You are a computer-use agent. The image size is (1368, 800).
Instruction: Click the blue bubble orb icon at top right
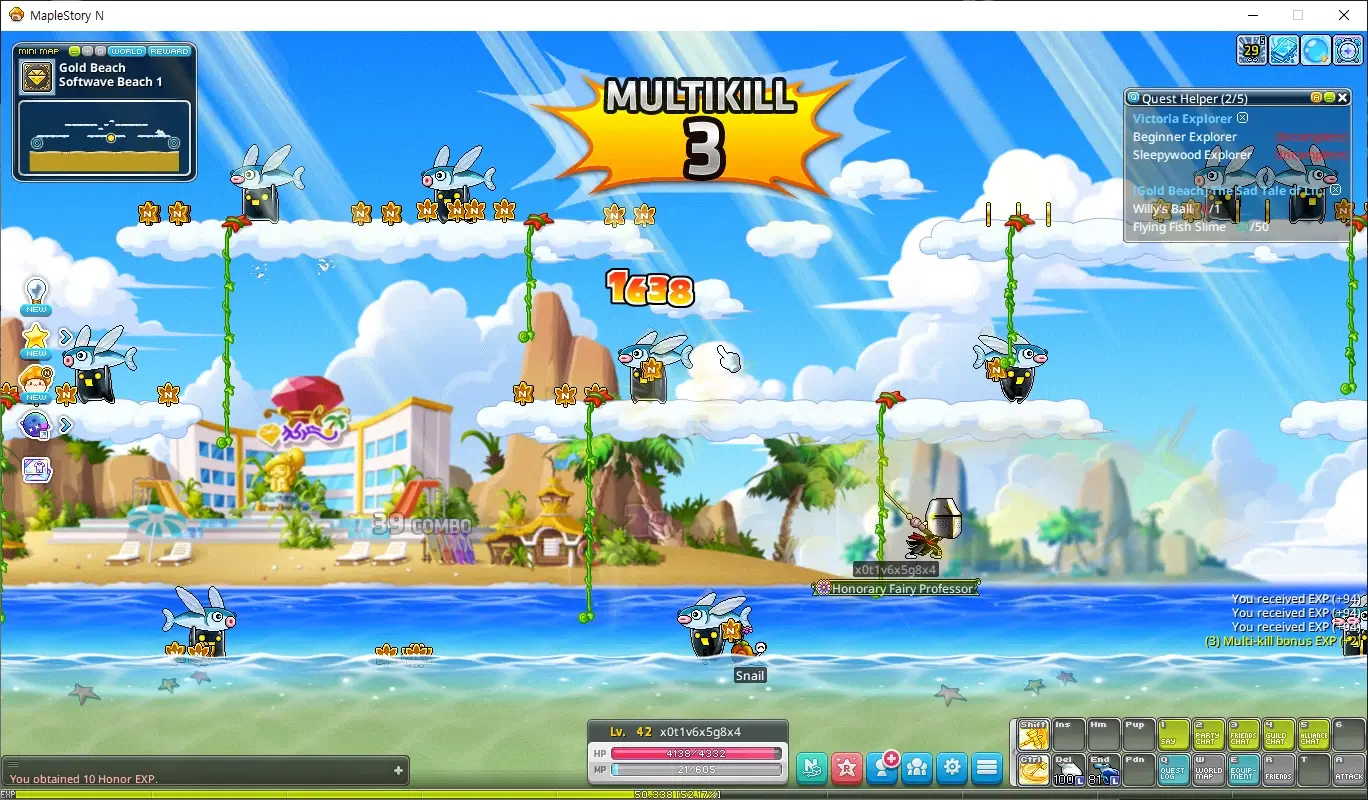point(1316,50)
